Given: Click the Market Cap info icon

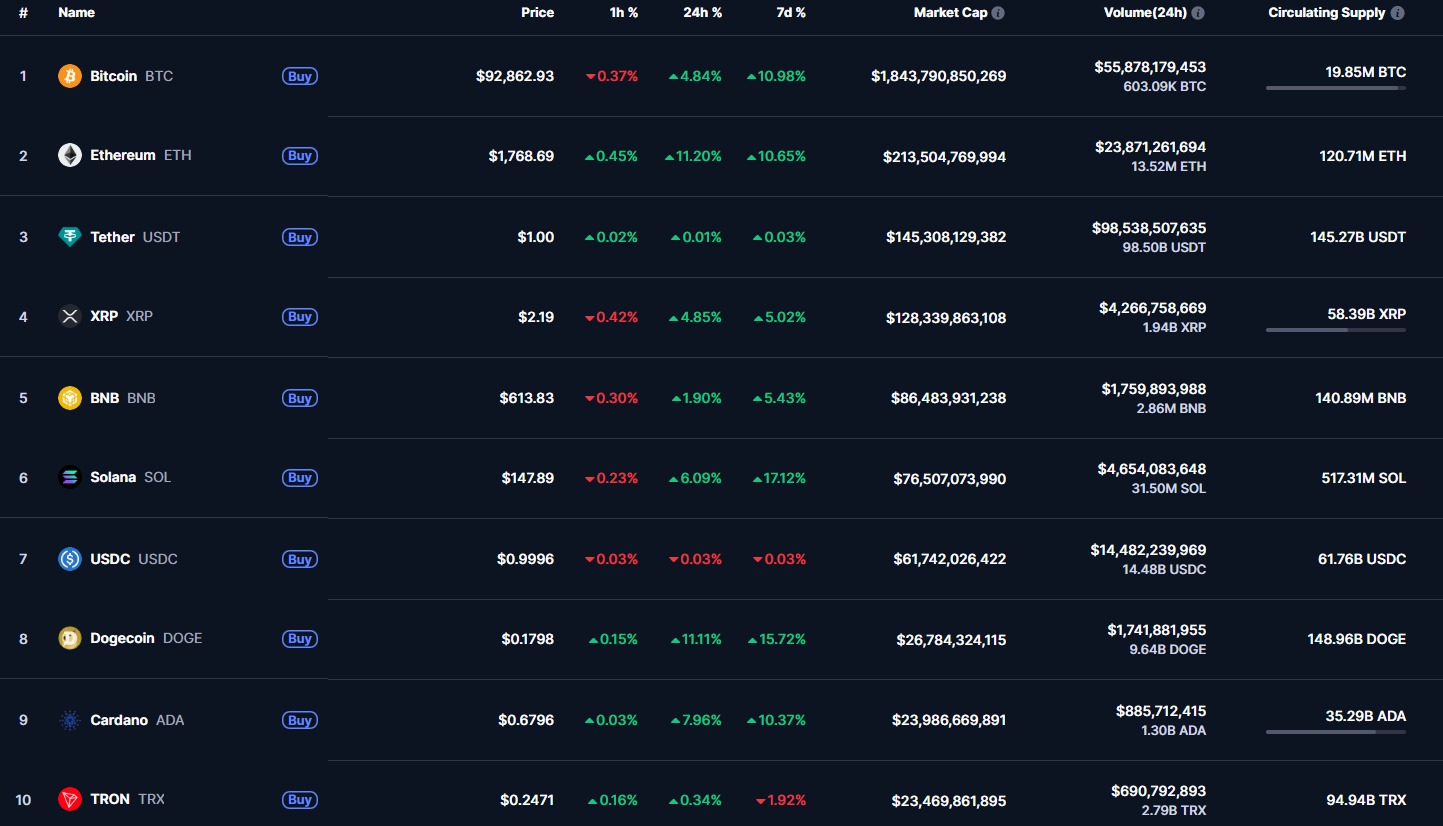Looking at the screenshot, I should [998, 13].
